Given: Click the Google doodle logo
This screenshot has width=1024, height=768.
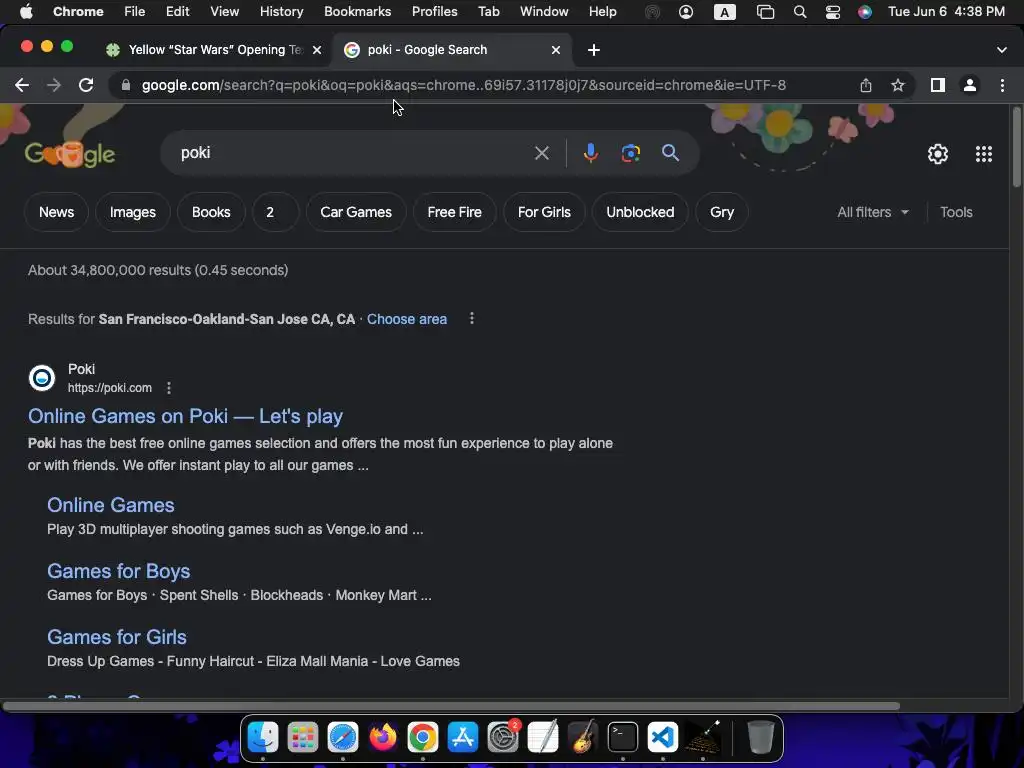Looking at the screenshot, I should pyautogui.click(x=69, y=154).
